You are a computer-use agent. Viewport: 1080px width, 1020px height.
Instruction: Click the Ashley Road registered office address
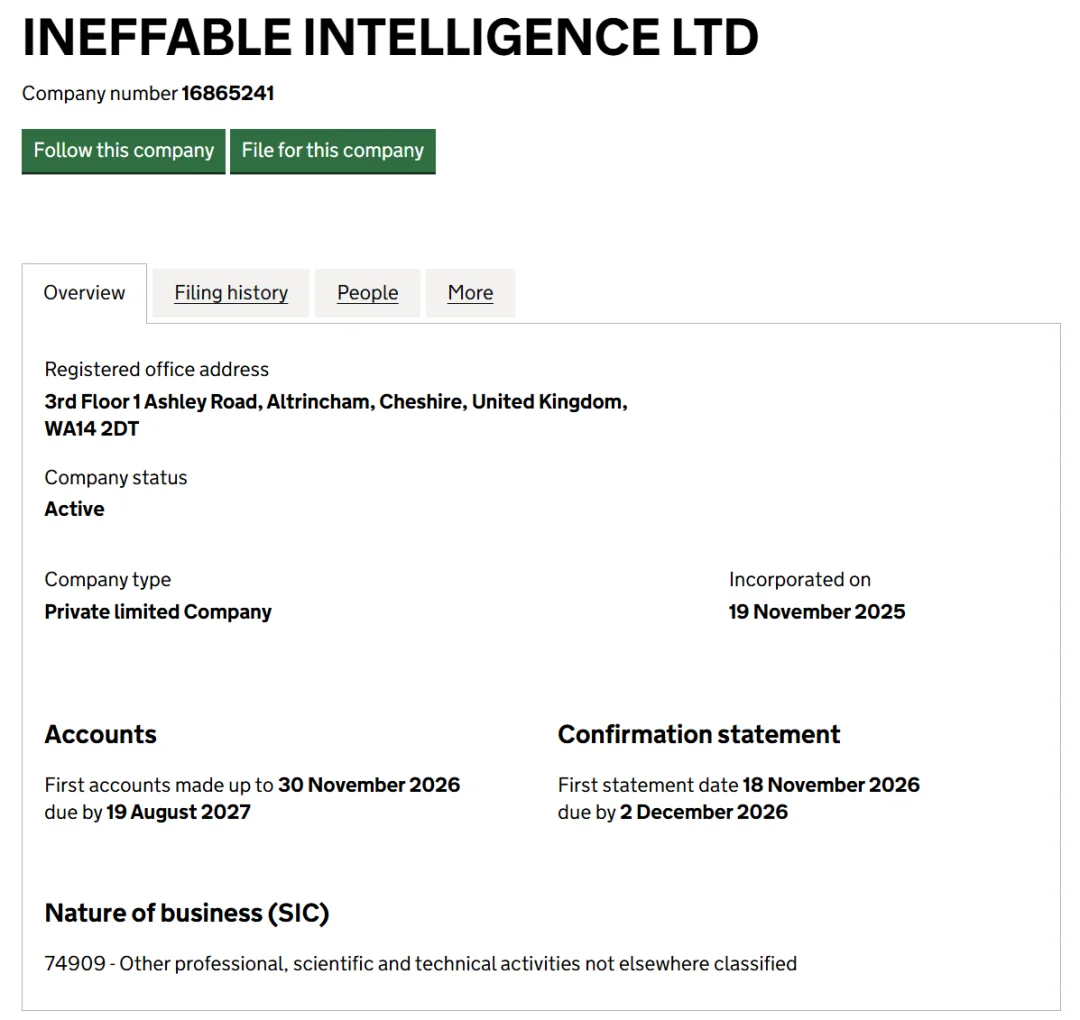[335, 402]
